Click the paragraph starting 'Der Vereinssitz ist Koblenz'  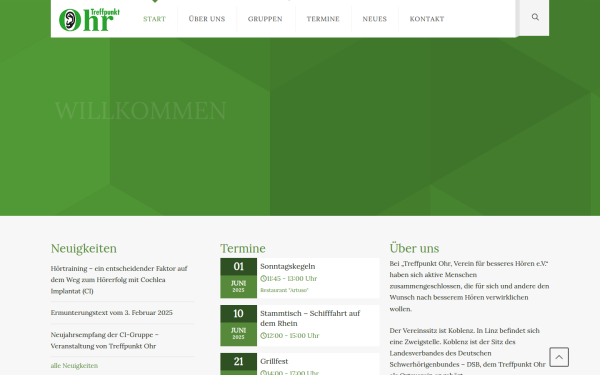(468, 351)
